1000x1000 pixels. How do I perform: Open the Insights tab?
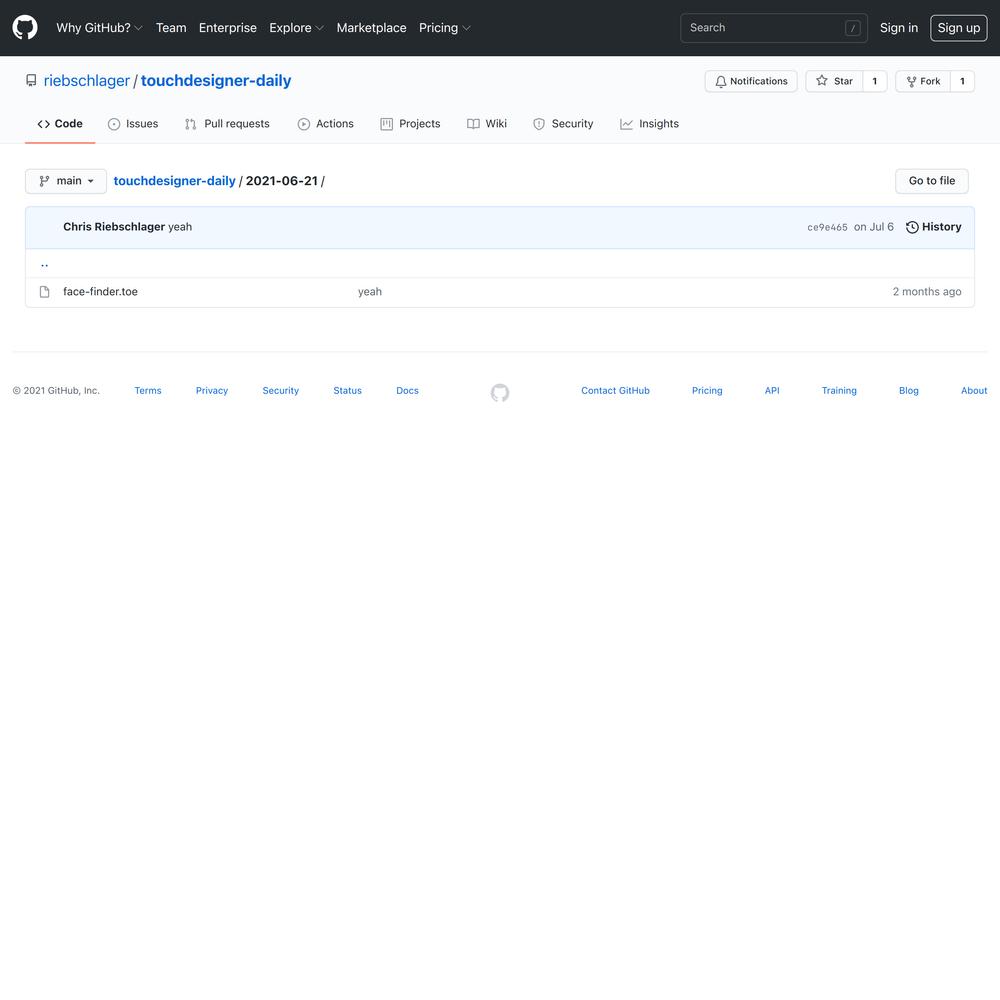[649, 124]
